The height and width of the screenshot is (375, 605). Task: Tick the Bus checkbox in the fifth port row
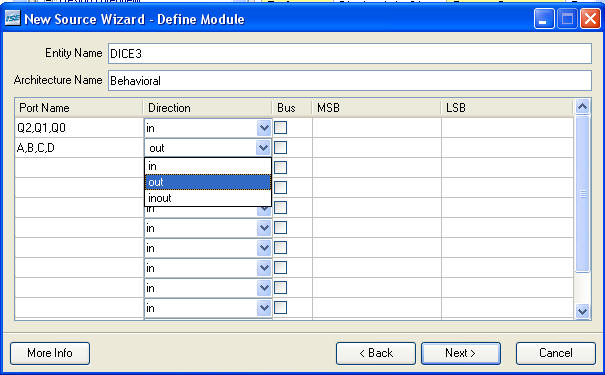click(281, 208)
